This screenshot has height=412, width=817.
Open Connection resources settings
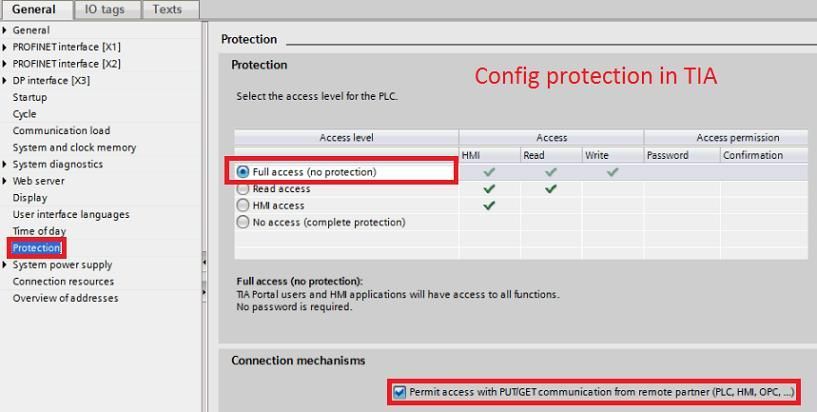tap(63, 282)
